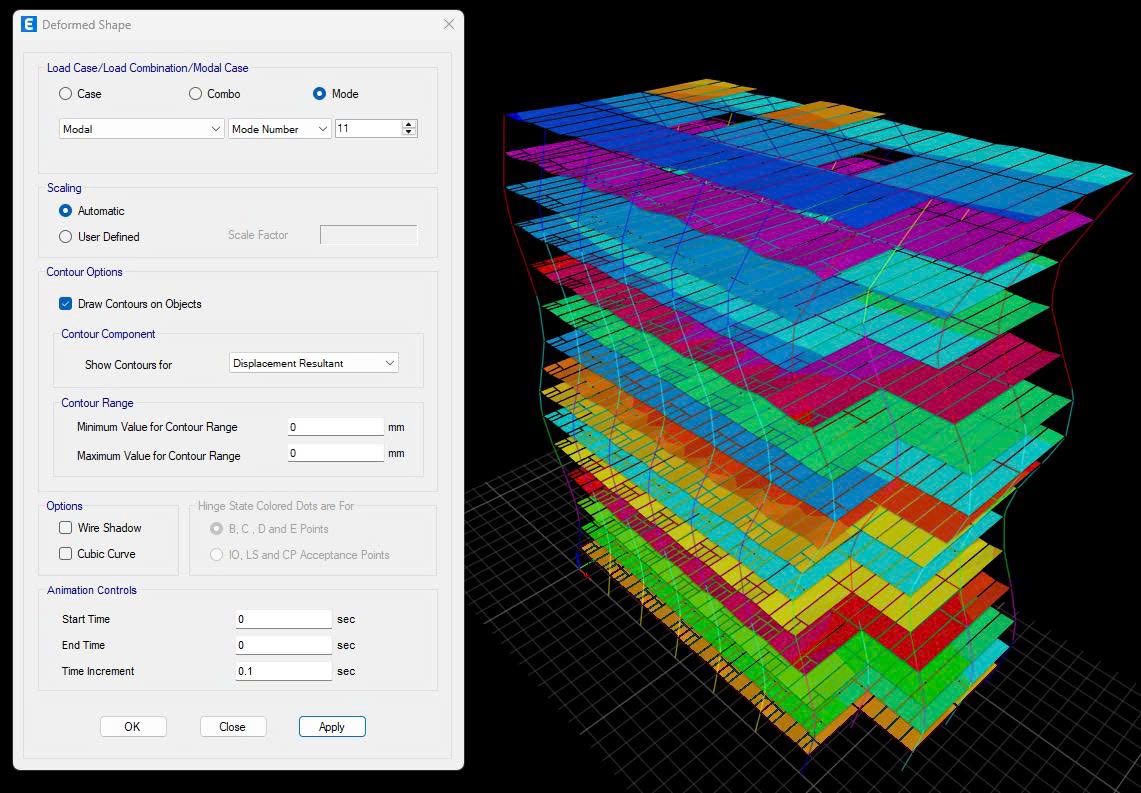Toggle Draw Contours on Objects checkbox
Image resolution: width=1141 pixels, height=793 pixels.
[65, 304]
